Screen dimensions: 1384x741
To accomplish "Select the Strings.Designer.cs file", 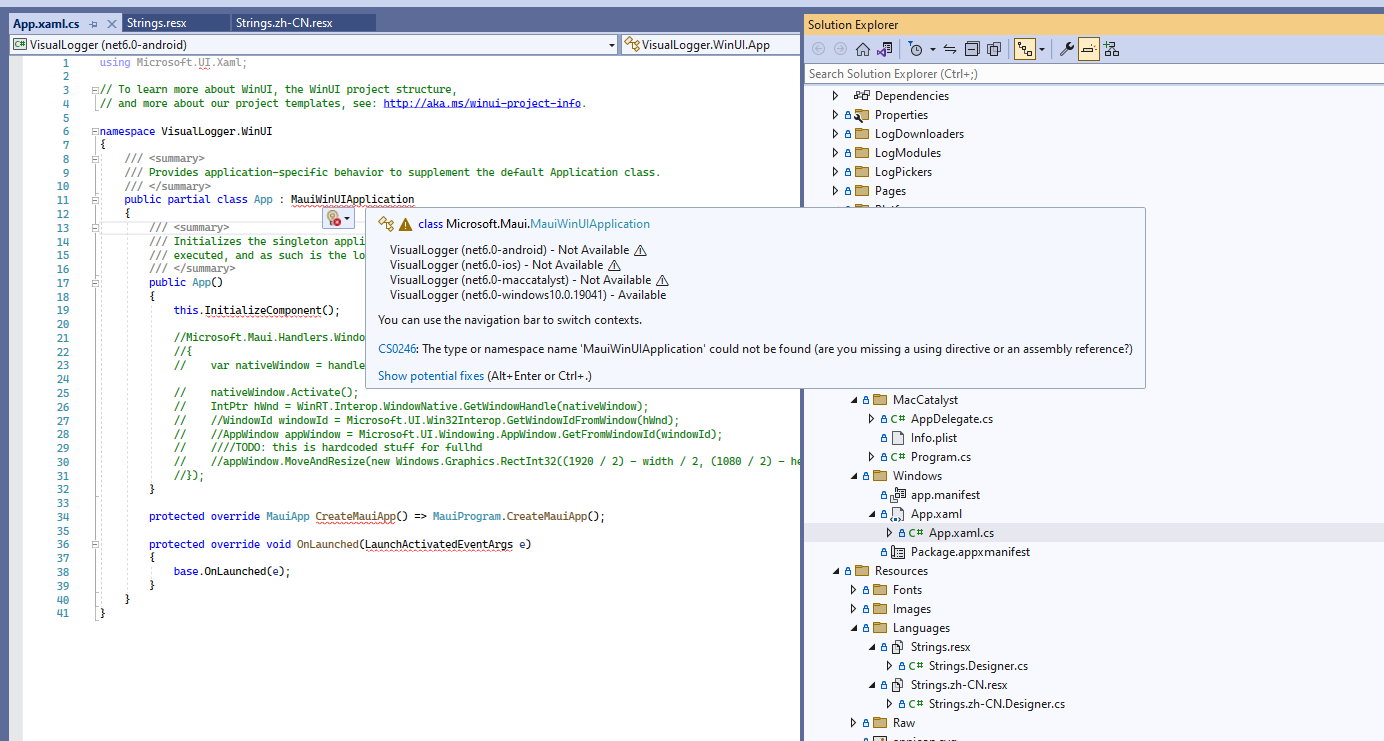I will point(977,665).
